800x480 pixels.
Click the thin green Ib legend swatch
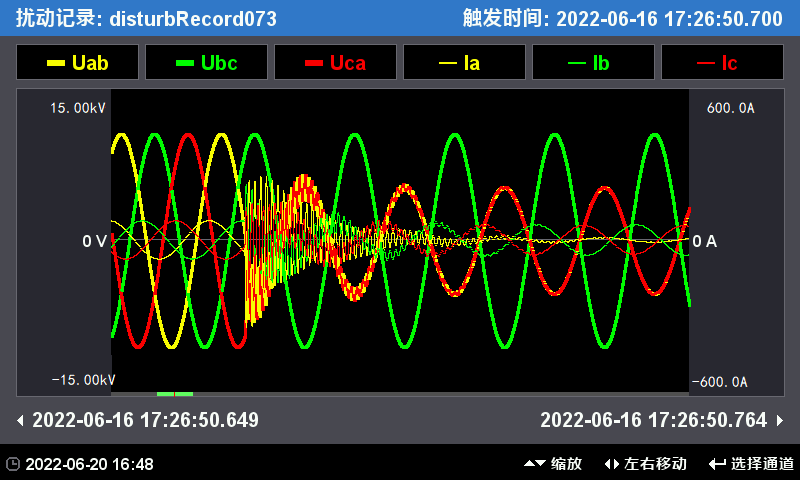click(x=577, y=63)
